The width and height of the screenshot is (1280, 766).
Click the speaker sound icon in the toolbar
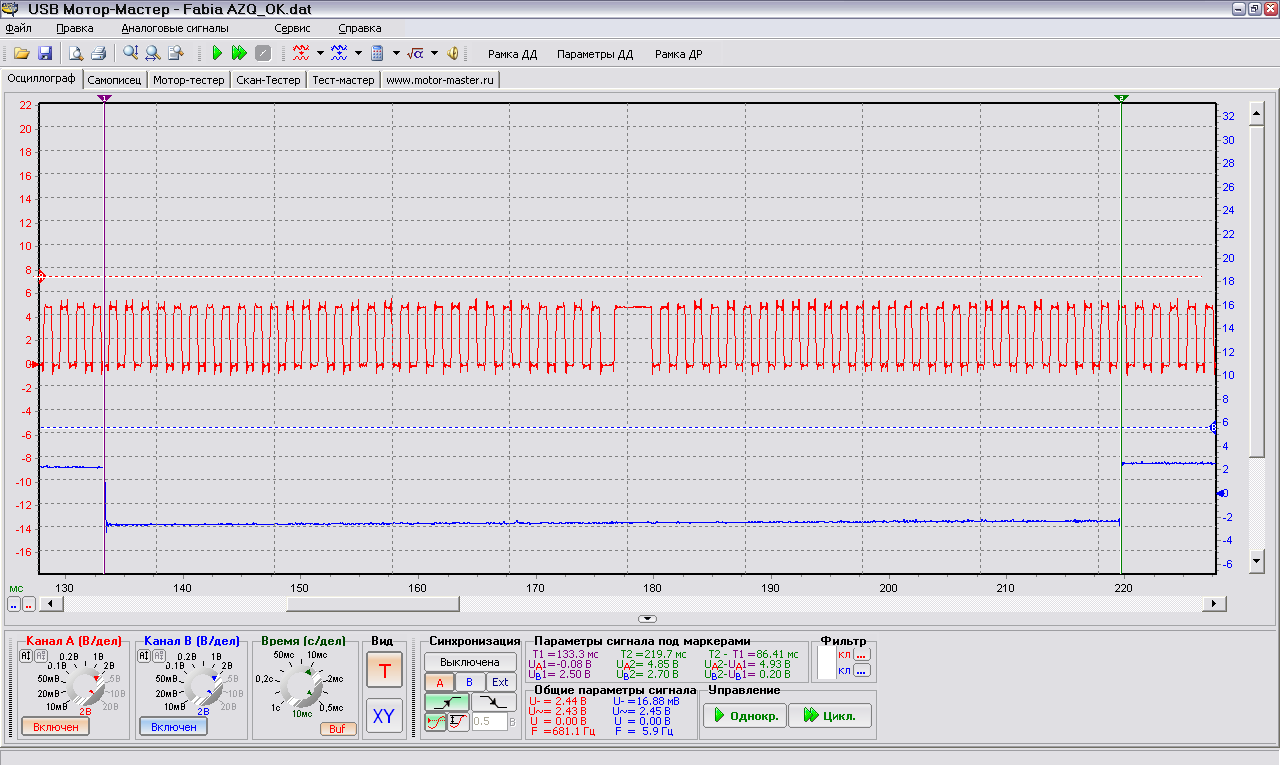[x=453, y=54]
